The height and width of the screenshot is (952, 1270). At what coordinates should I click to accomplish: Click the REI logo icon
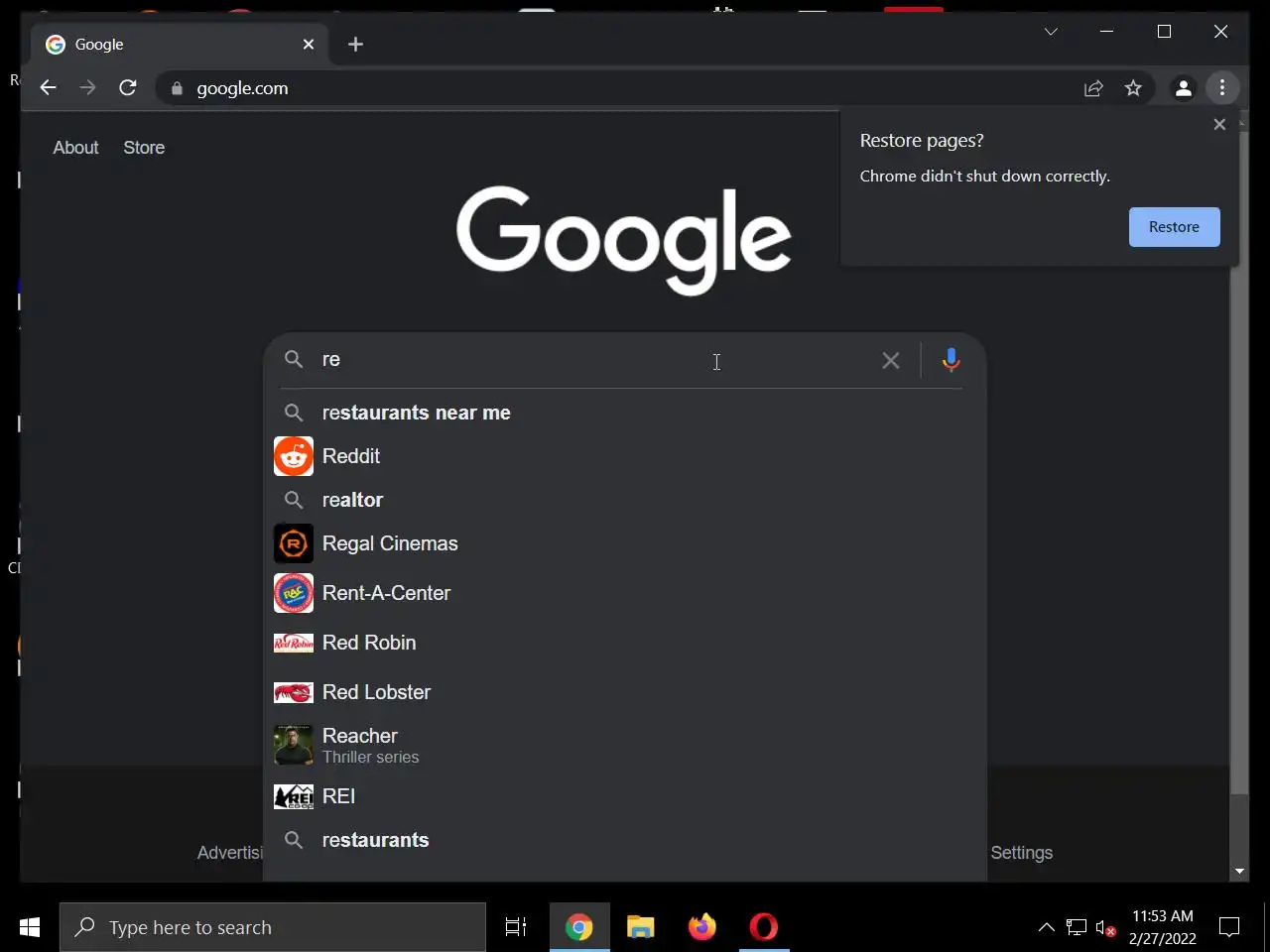[294, 796]
